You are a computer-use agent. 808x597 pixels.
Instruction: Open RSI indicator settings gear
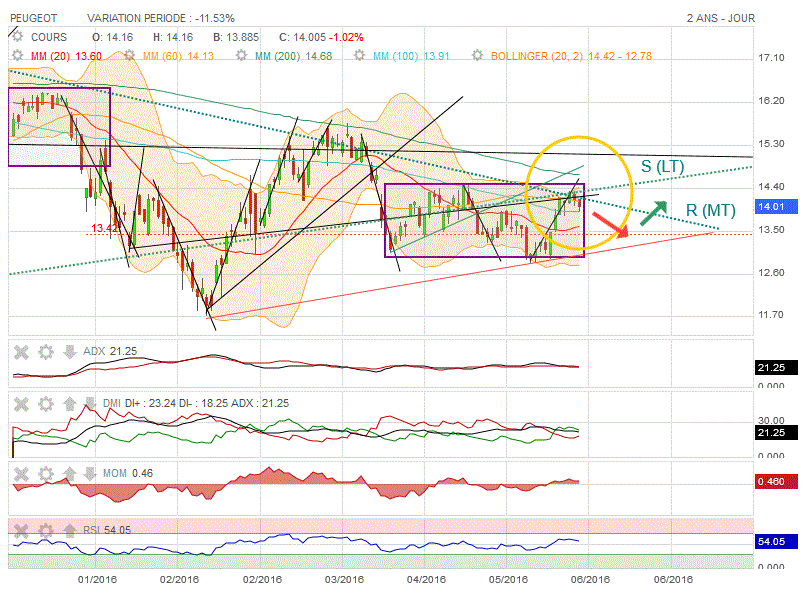(x=46, y=530)
